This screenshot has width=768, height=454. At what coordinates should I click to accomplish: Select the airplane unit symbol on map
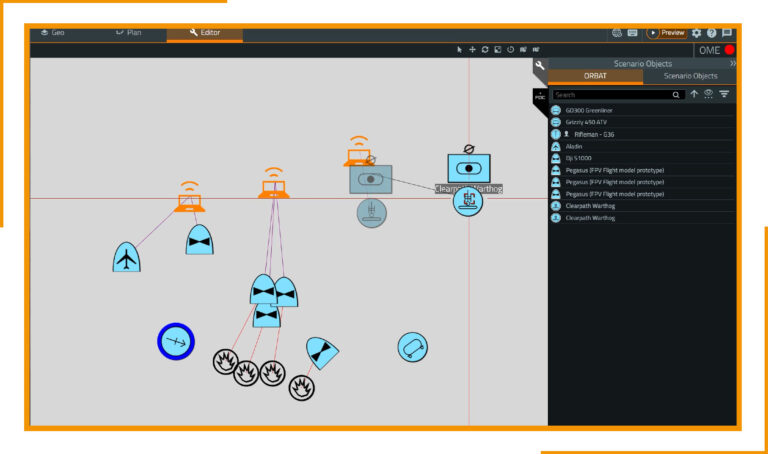point(126,258)
